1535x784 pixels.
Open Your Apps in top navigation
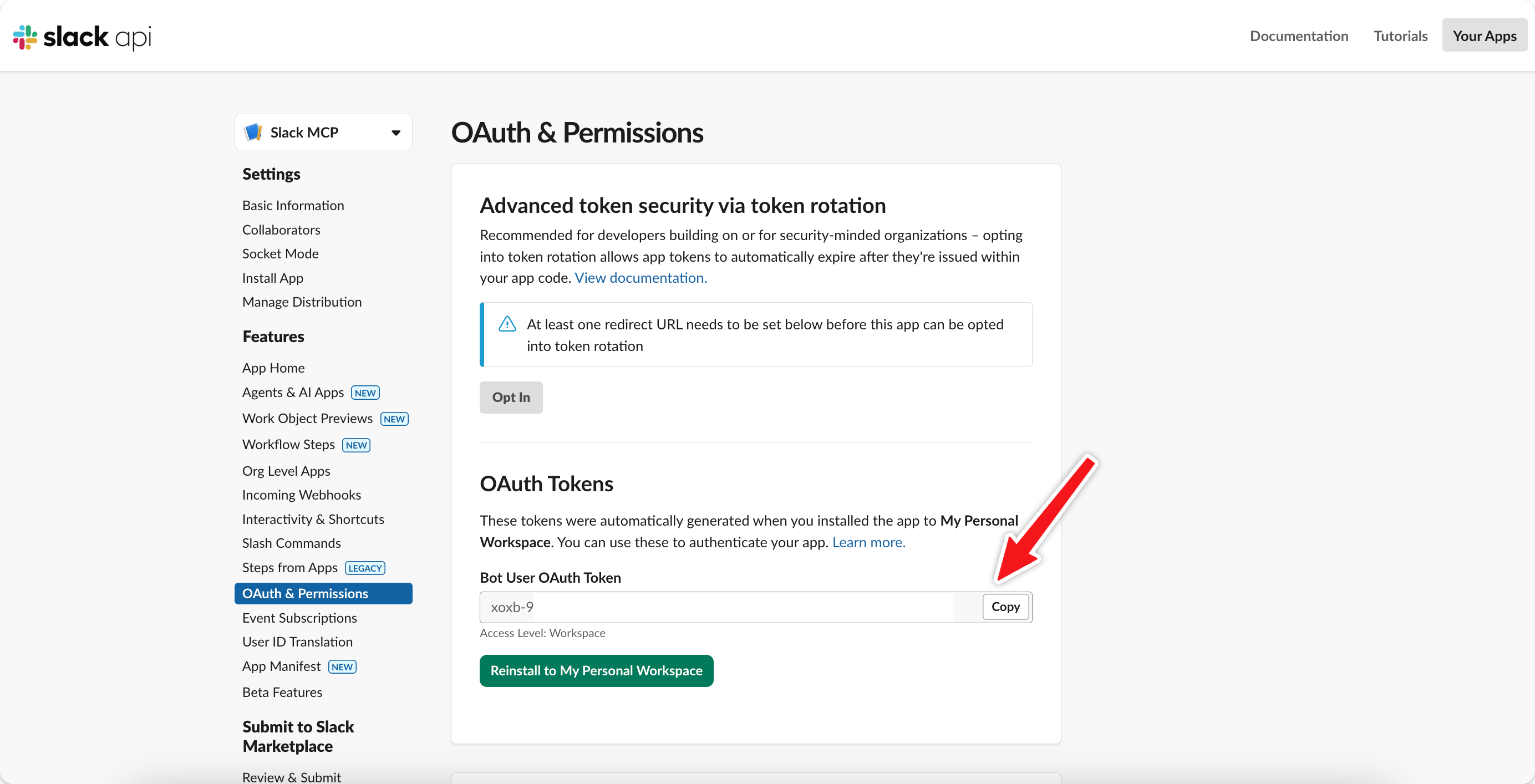click(x=1484, y=35)
